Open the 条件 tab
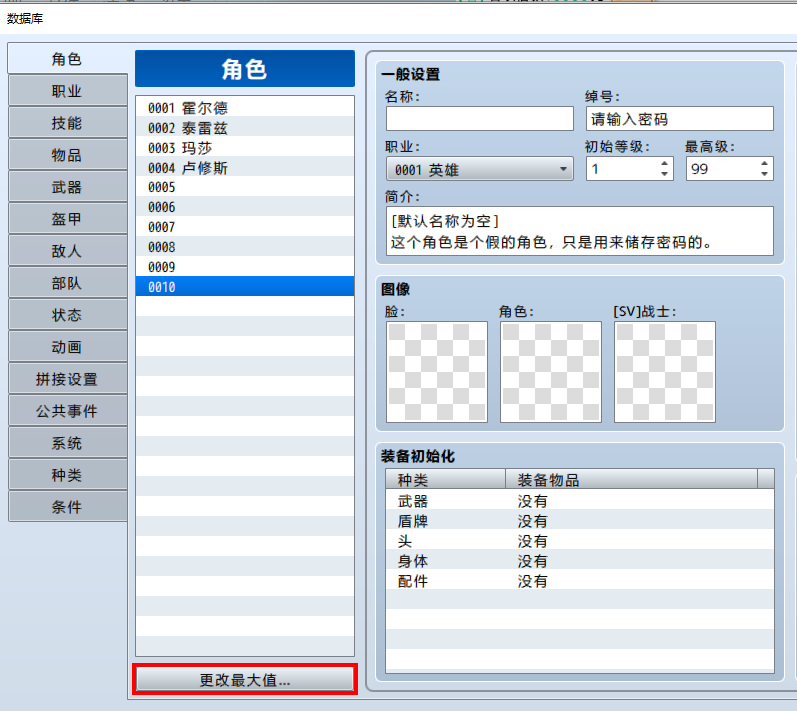 [x=67, y=507]
